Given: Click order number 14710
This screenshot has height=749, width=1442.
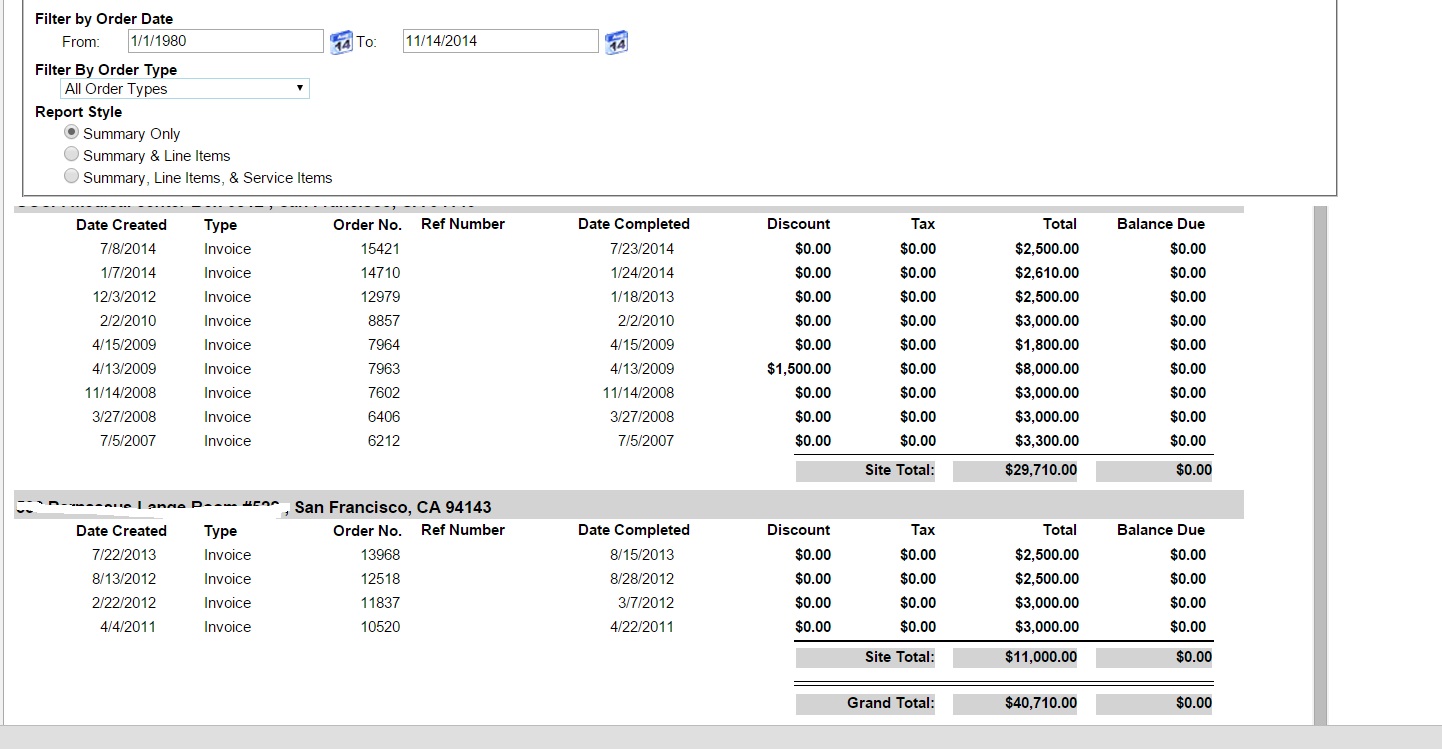Looking at the screenshot, I should click(380, 273).
